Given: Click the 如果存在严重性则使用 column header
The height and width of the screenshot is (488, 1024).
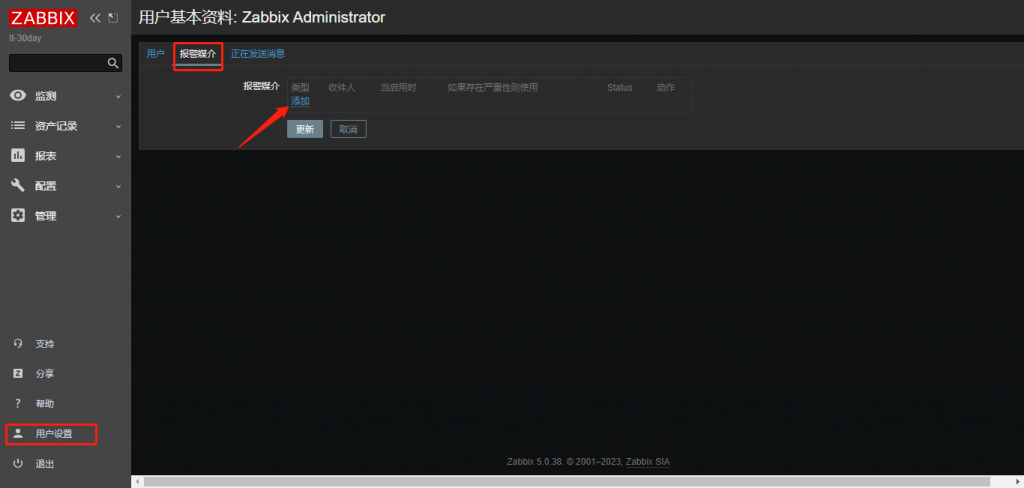Looking at the screenshot, I should (492, 88).
